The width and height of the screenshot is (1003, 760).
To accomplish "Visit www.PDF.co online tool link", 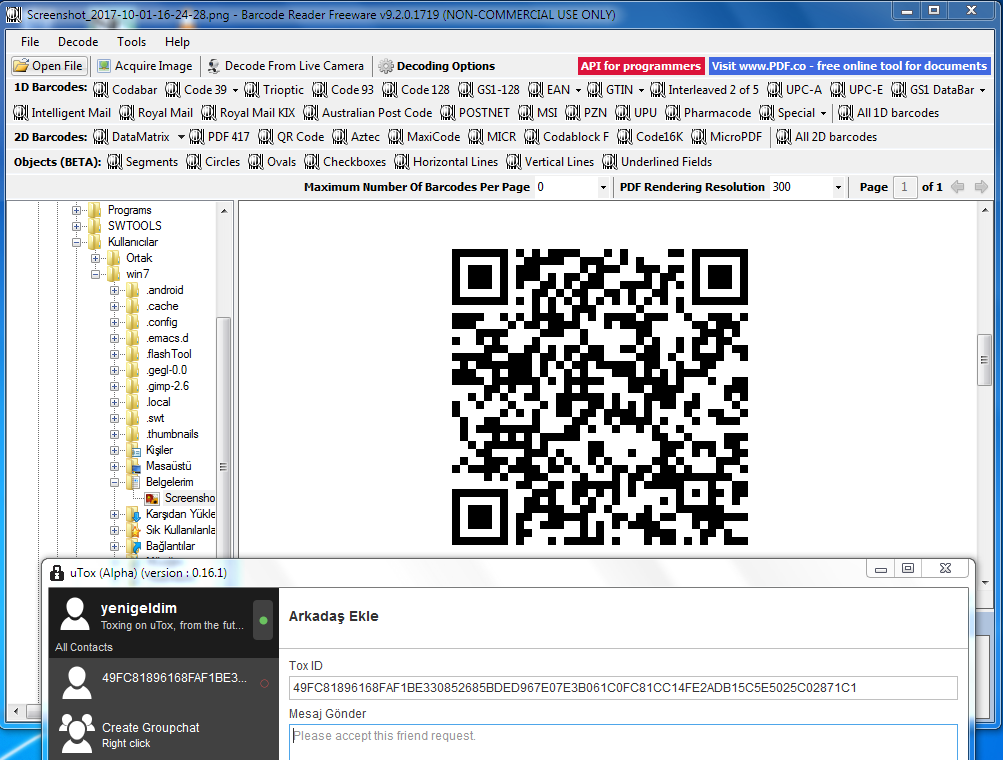I will click(849, 66).
